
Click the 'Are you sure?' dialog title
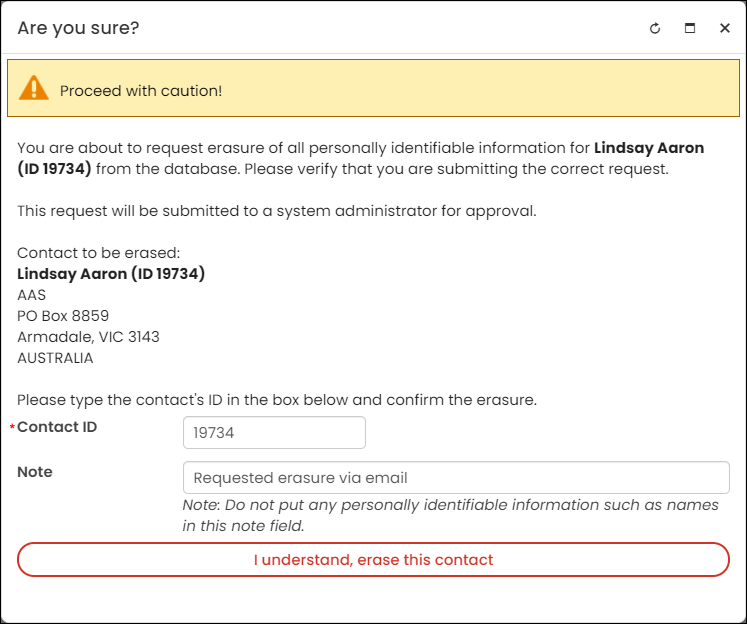click(x=78, y=28)
